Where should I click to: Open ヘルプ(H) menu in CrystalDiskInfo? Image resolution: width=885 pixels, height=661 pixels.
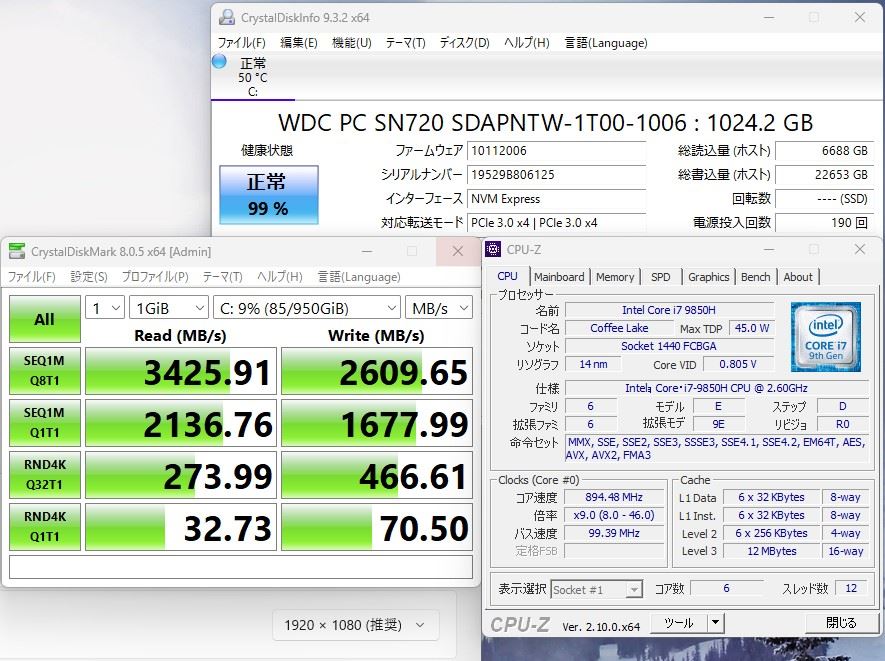pos(527,43)
